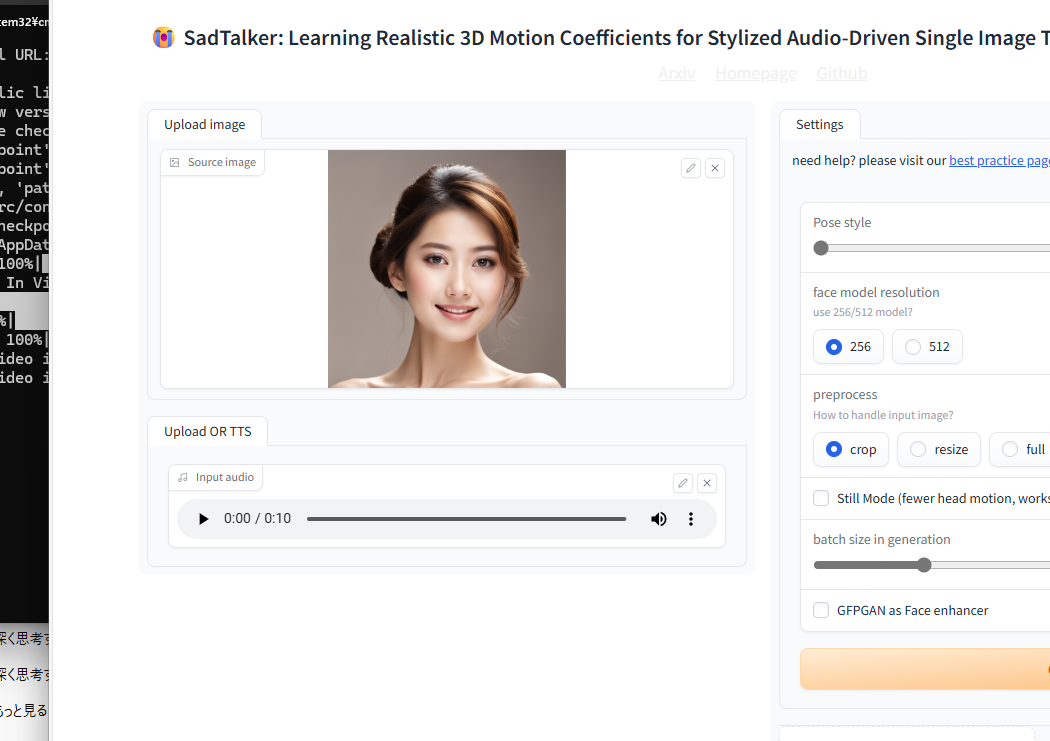The height and width of the screenshot is (741, 1050).
Task: Click the batch size slider handle
Action: pos(924,565)
